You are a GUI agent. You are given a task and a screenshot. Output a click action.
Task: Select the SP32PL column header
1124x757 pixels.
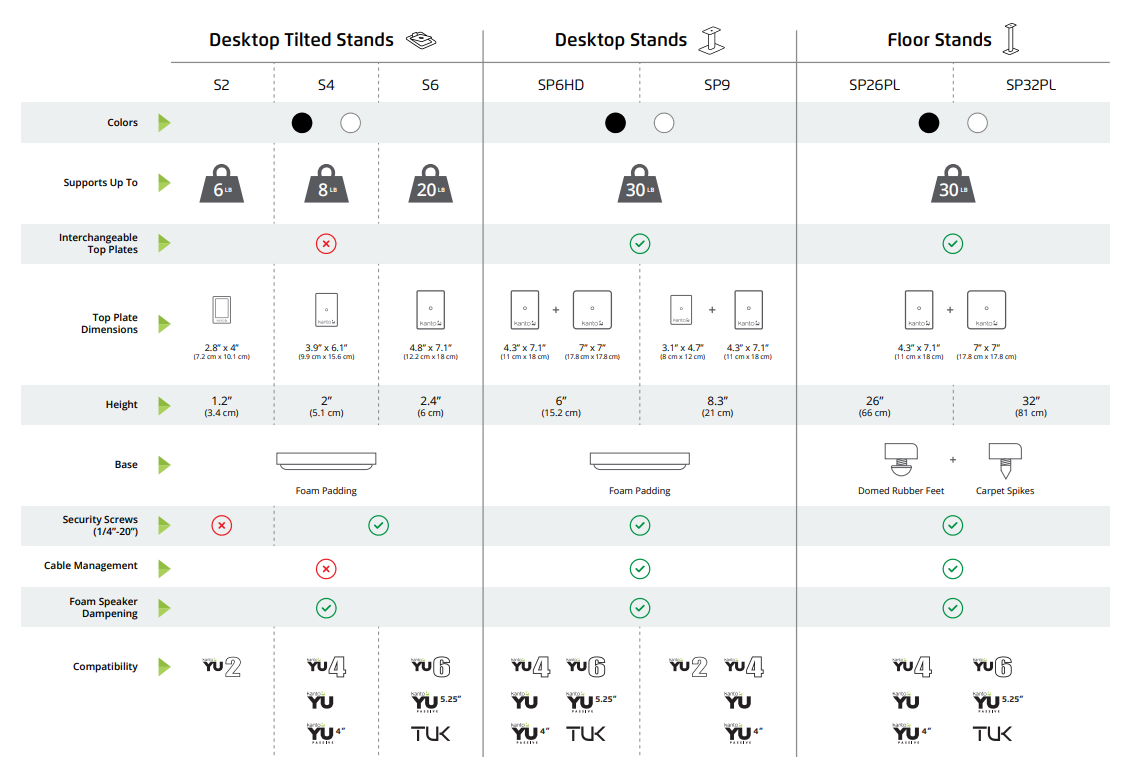[x=1030, y=85]
